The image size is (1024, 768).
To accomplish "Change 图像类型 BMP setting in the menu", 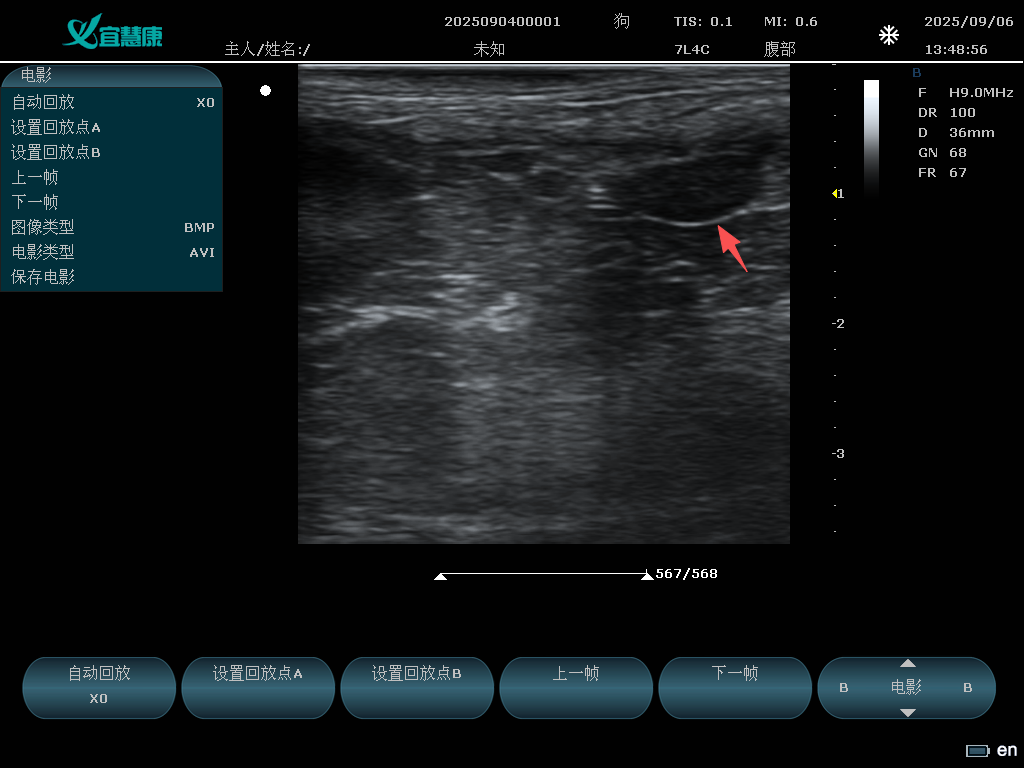I will 112,227.
